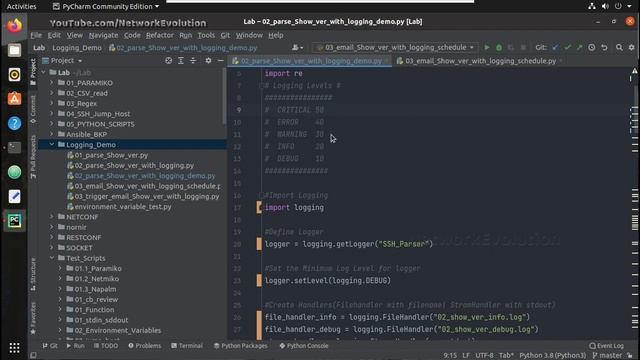This screenshot has width=640, height=360.
Task: Open the Favorites side tool tab
Action: 33,318
